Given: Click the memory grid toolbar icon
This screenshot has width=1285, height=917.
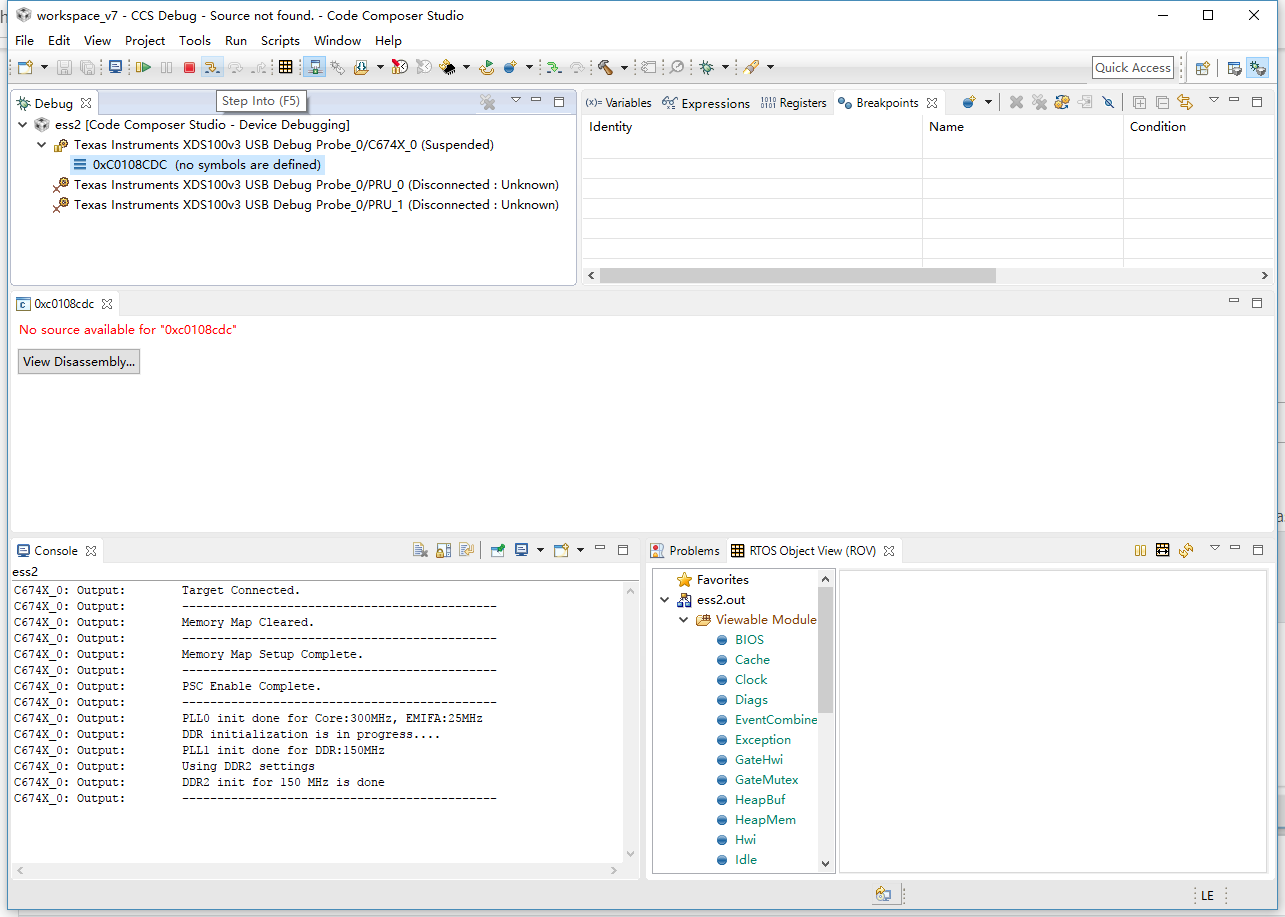Looking at the screenshot, I should click(x=286, y=67).
